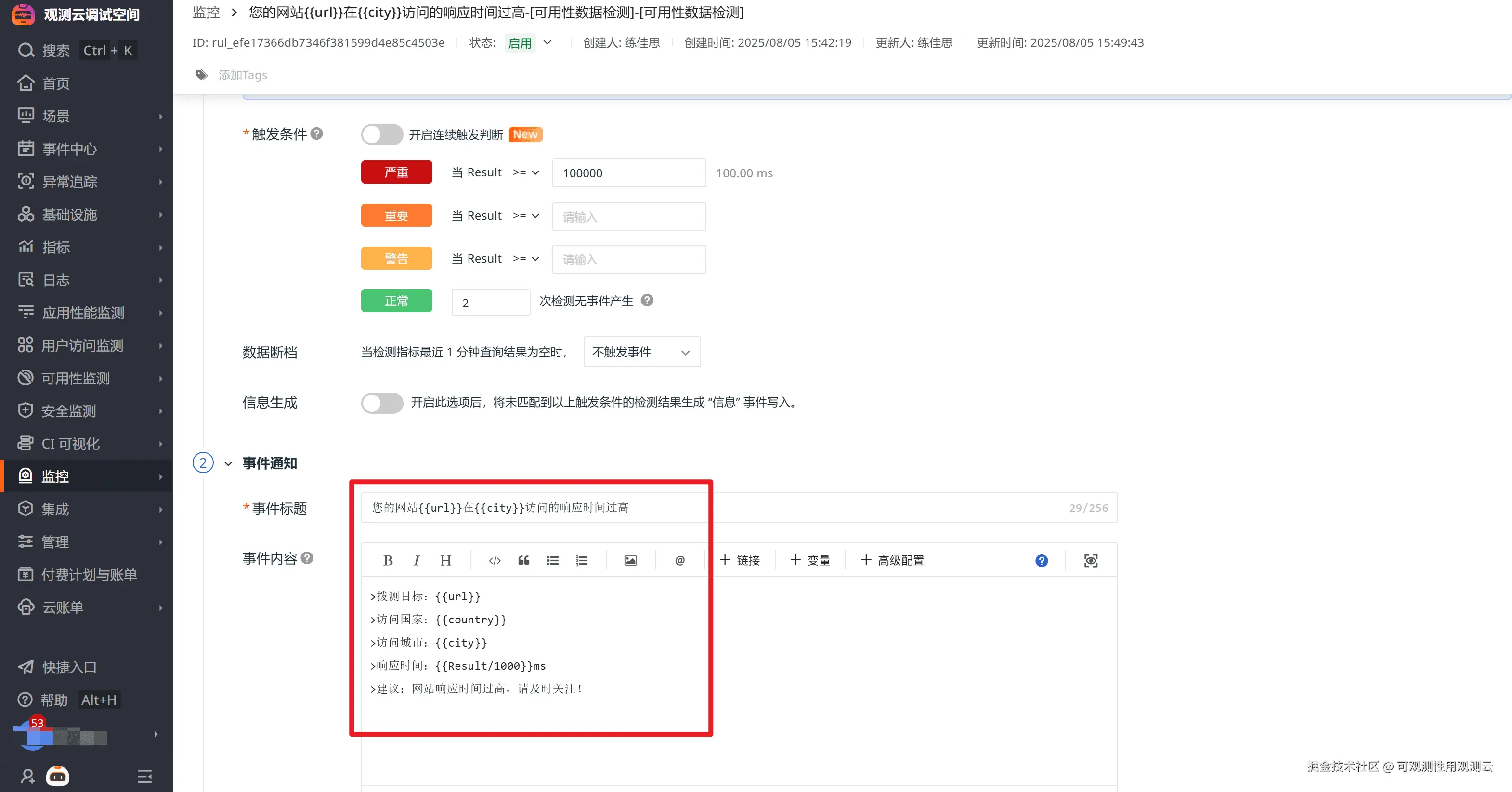This screenshot has width=1512, height=792.
Task: Click the Bold formatting icon in editor
Action: 388,561
